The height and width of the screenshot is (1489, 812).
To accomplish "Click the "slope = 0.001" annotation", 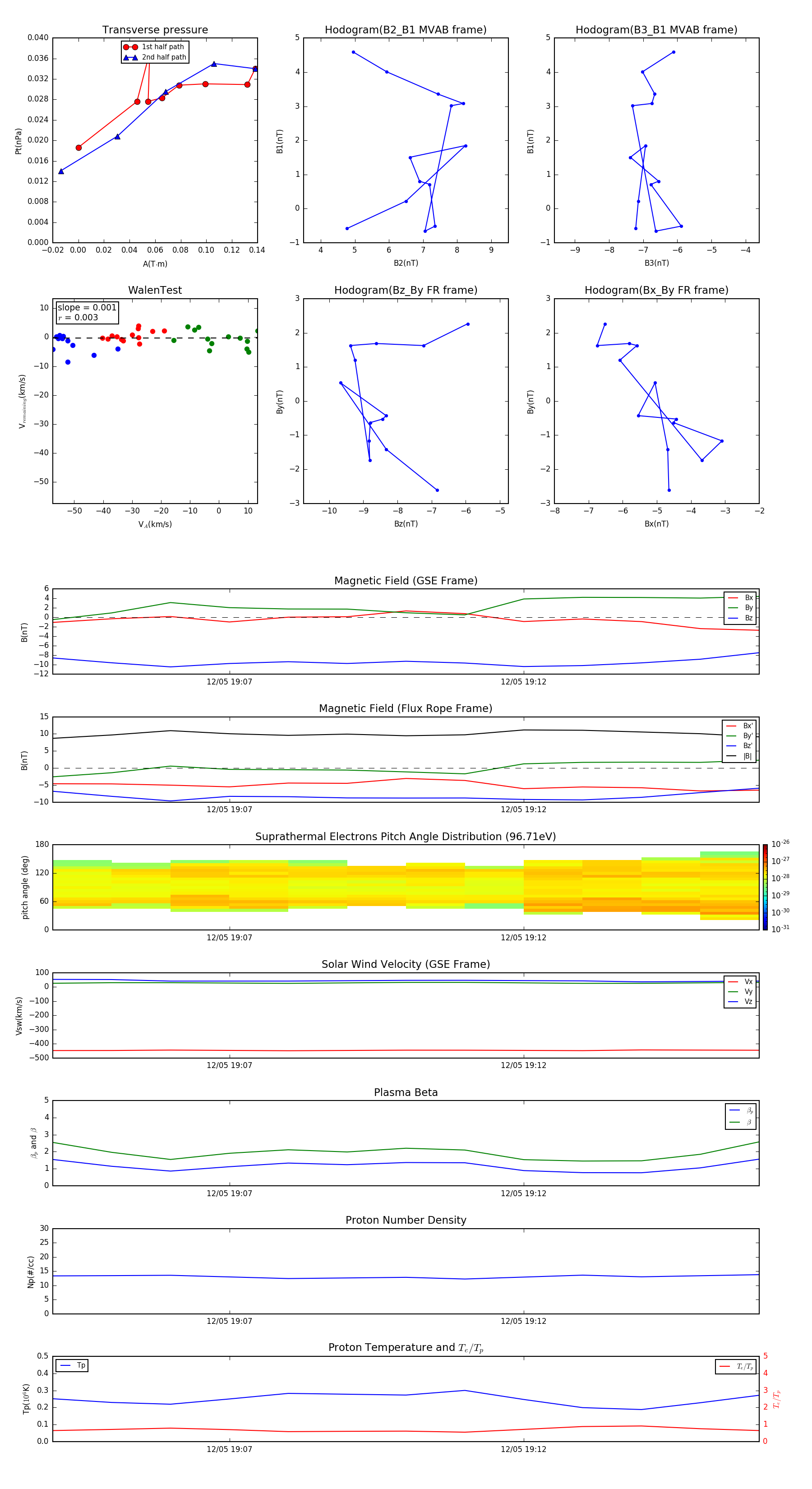I will pyautogui.click(x=87, y=308).
